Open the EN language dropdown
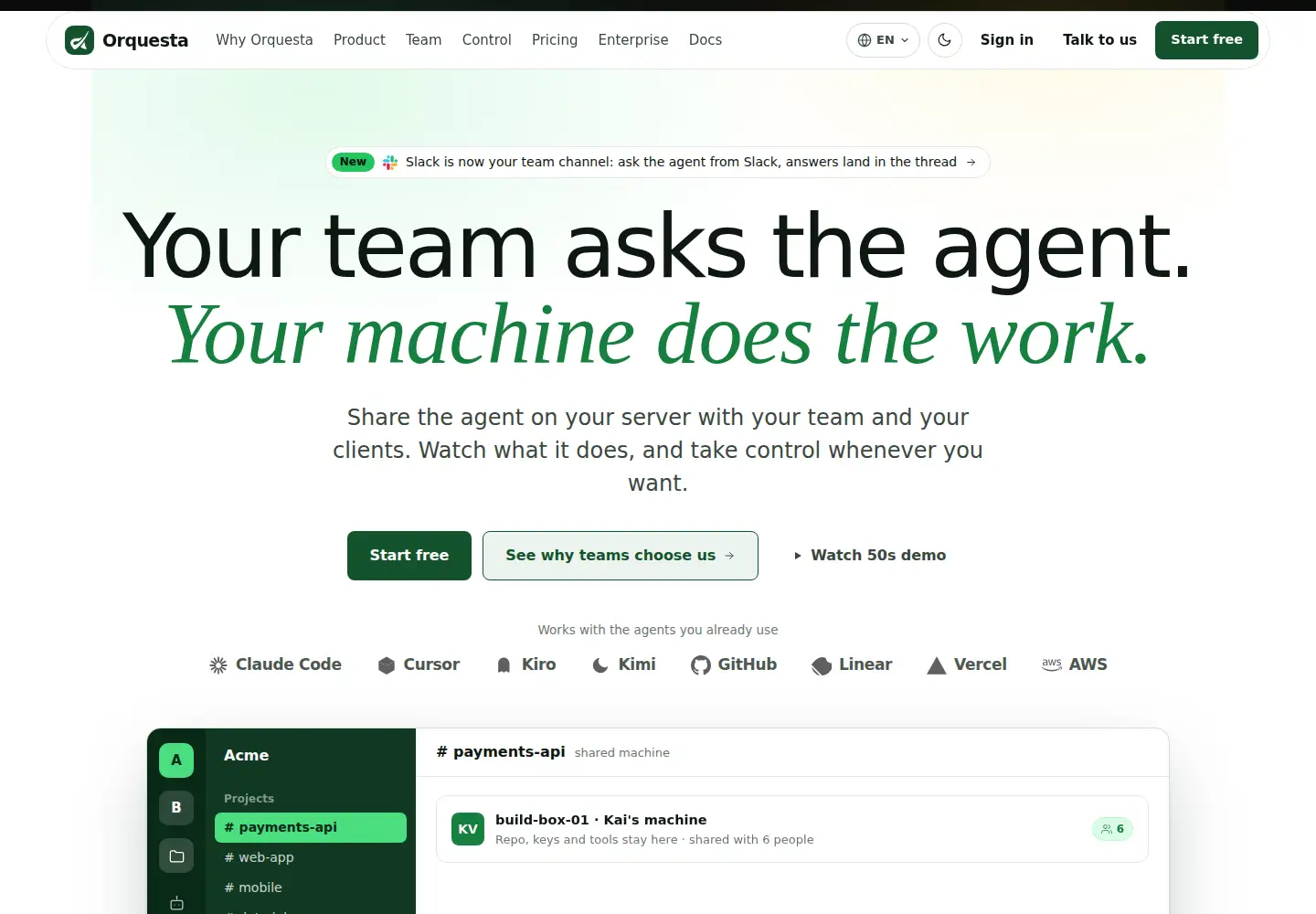 (x=883, y=40)
